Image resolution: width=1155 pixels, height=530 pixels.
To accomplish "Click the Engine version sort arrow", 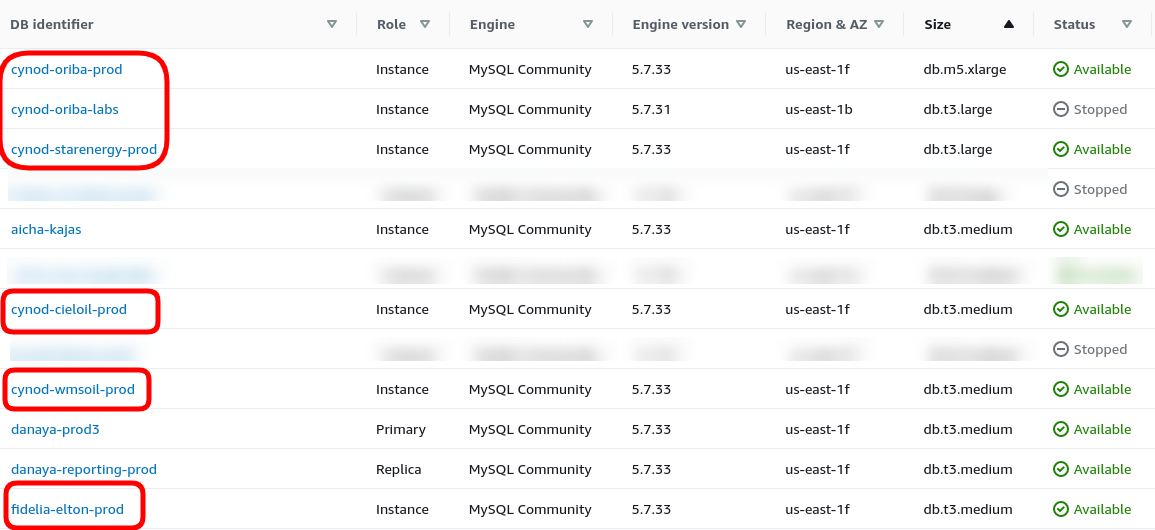I will coord(741,25).
